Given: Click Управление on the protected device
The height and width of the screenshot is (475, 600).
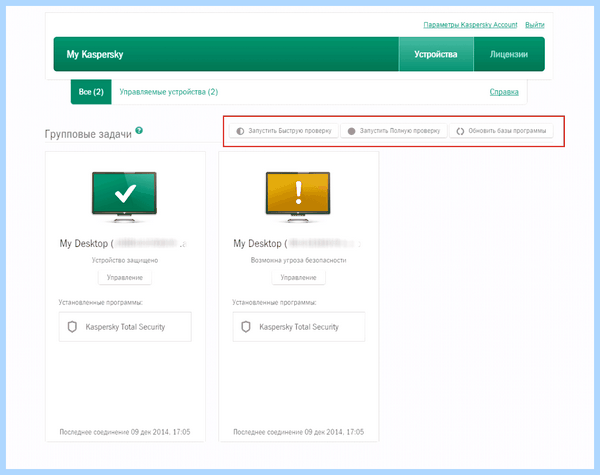Looking at the screenshot, I should click(x=125, y=277).
